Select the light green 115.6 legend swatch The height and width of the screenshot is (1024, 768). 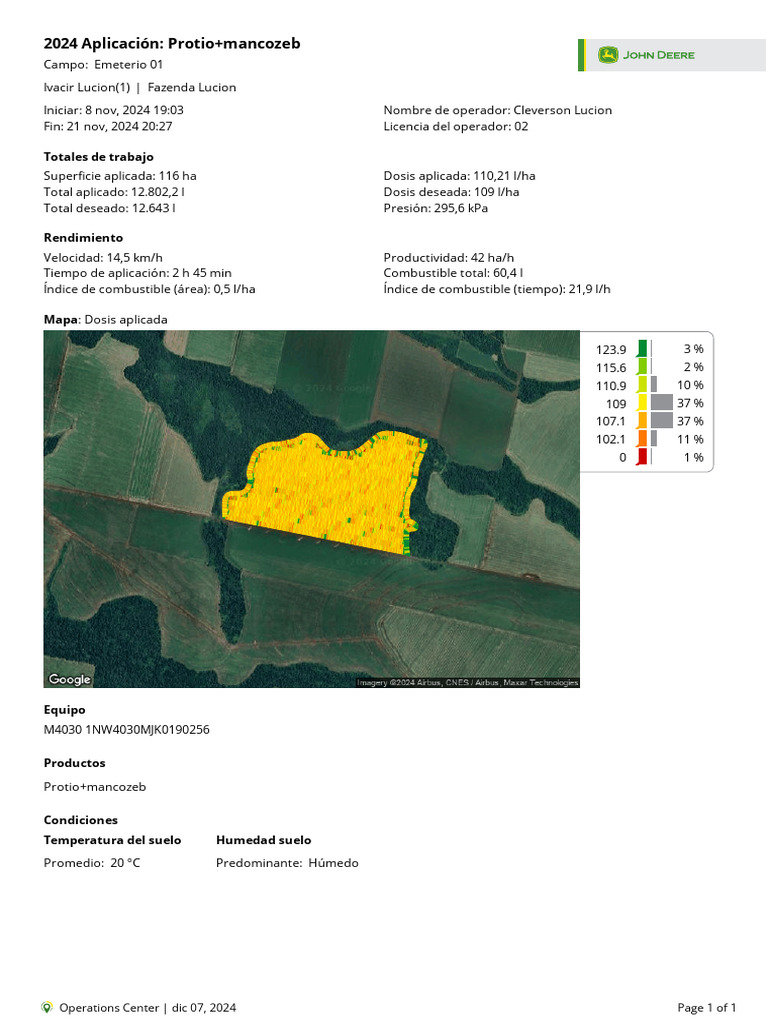pos(642,366)
